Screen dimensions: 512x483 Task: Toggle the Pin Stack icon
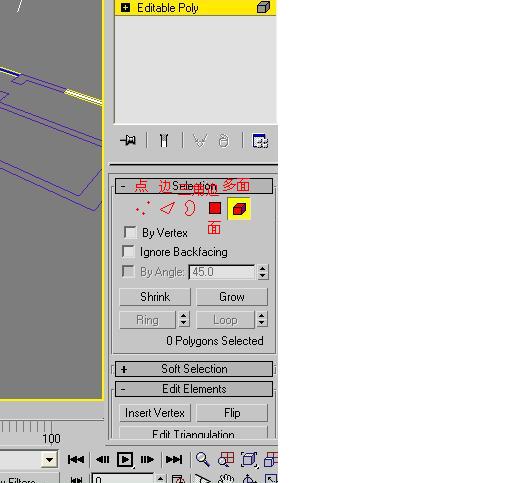point(128,140)
